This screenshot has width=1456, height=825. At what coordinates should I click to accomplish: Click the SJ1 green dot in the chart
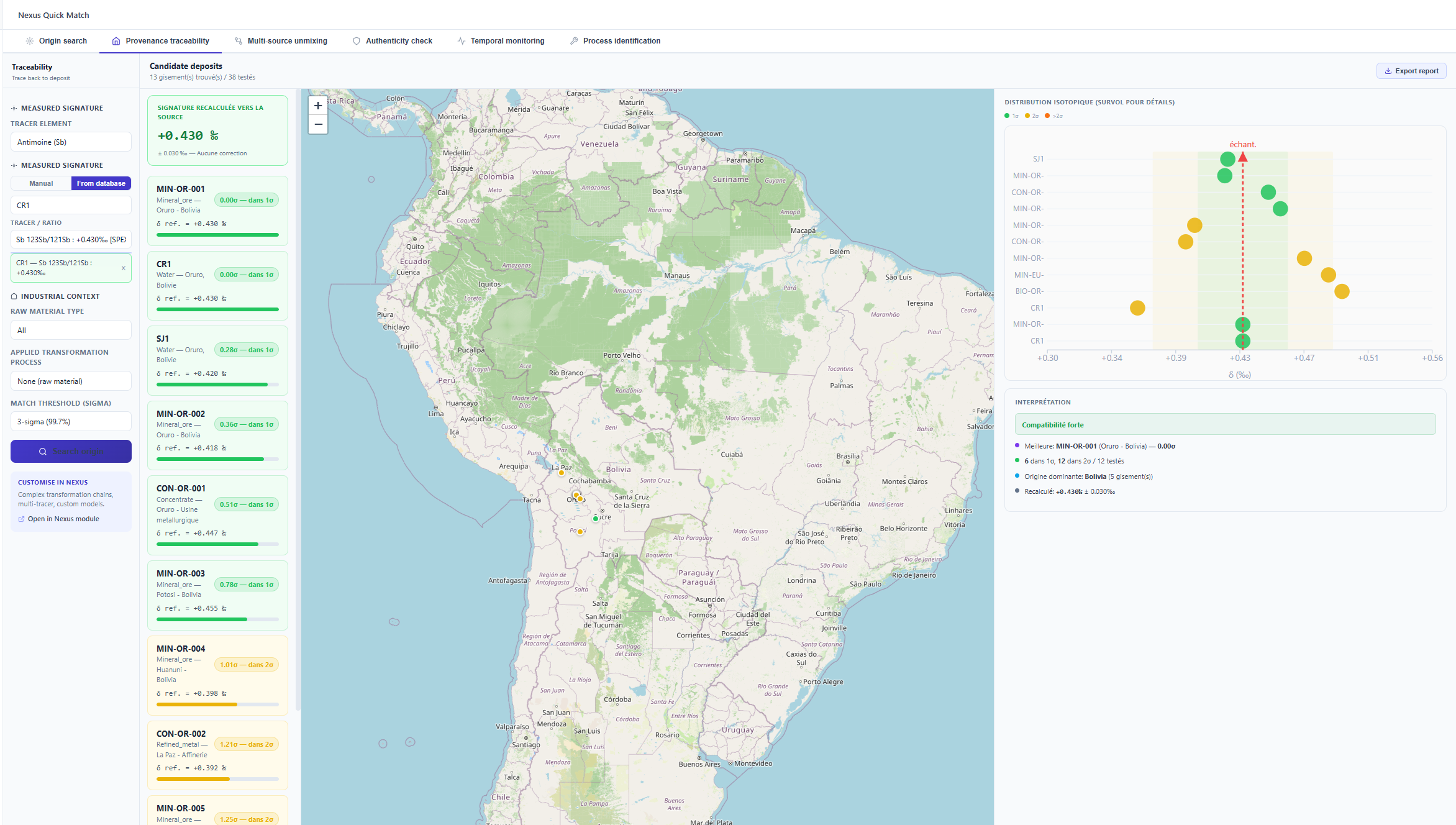point(1227,160)
